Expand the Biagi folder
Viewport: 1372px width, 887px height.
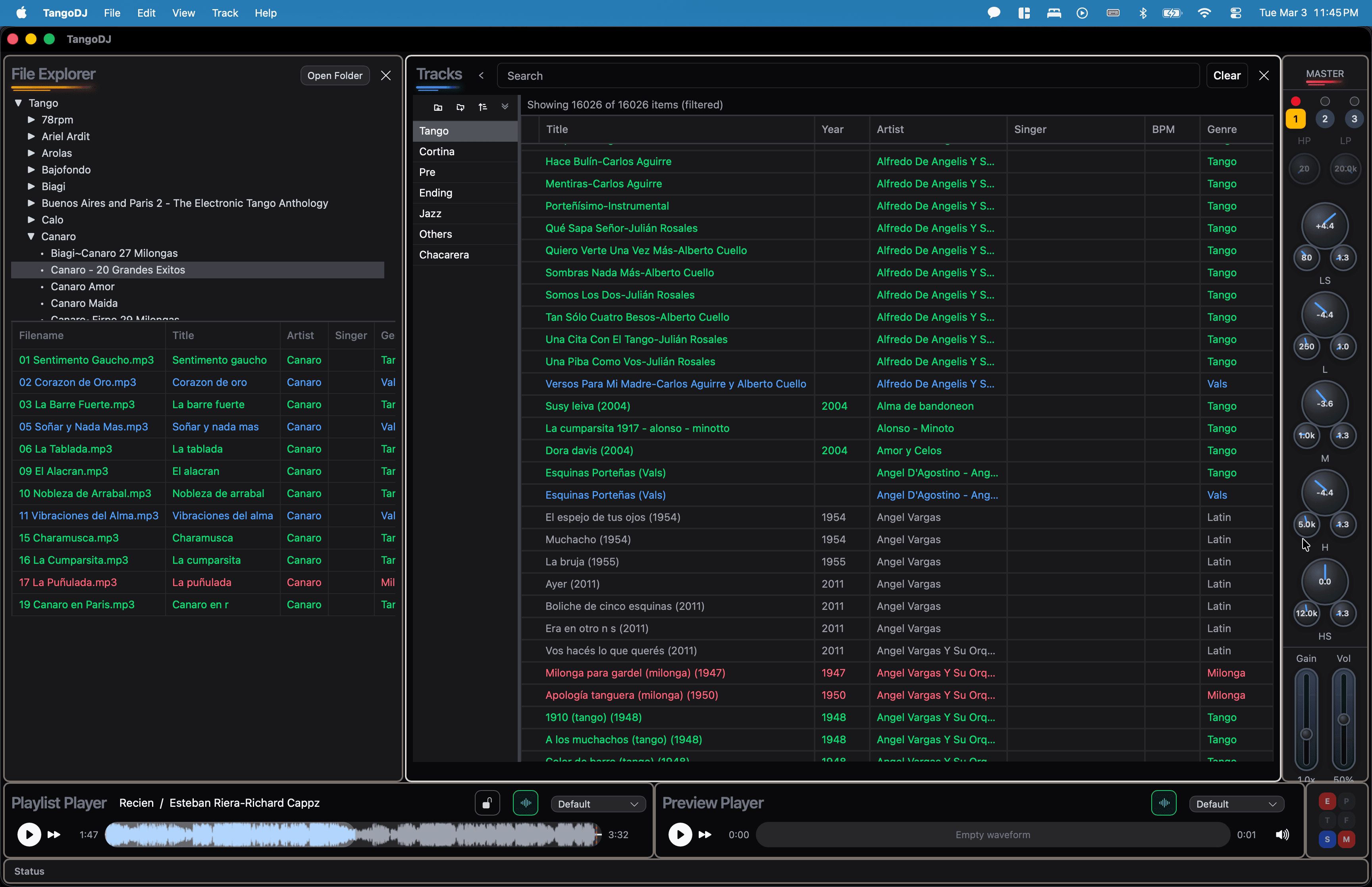click(31, 186)
